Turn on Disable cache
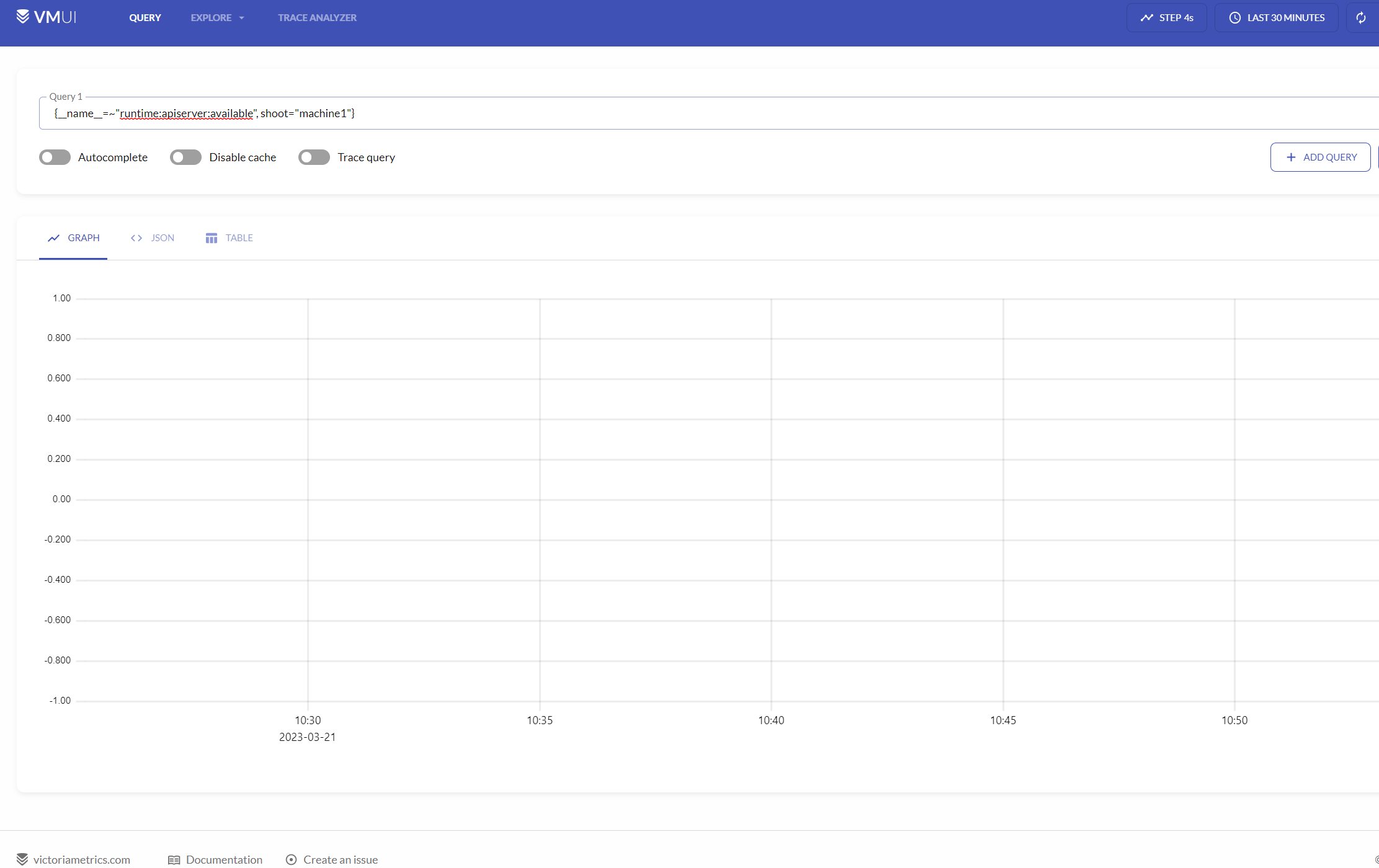1379x868 pixels. (185, 157)
